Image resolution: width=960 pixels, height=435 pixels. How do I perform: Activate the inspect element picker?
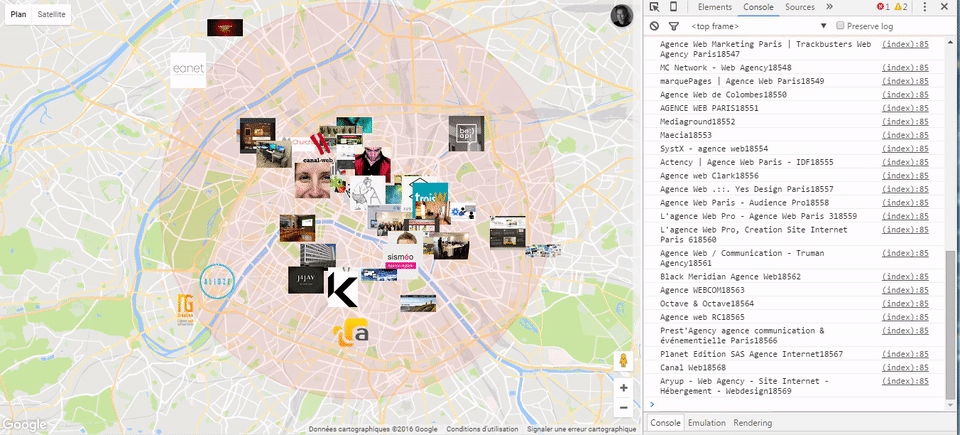click(655, 7)
